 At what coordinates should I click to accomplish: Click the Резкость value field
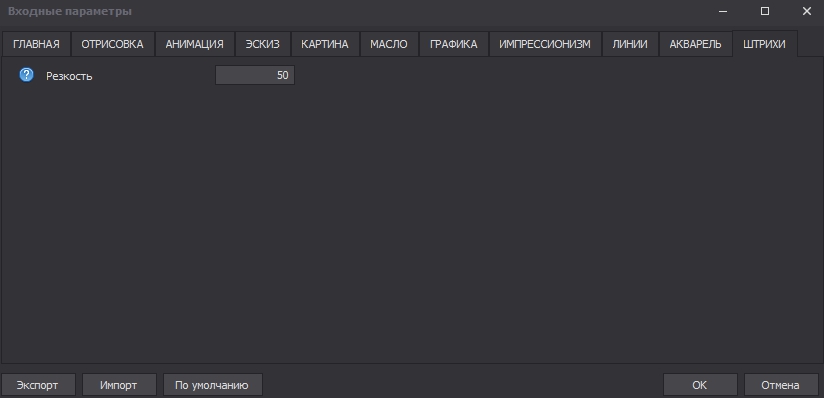pos(255,75)
